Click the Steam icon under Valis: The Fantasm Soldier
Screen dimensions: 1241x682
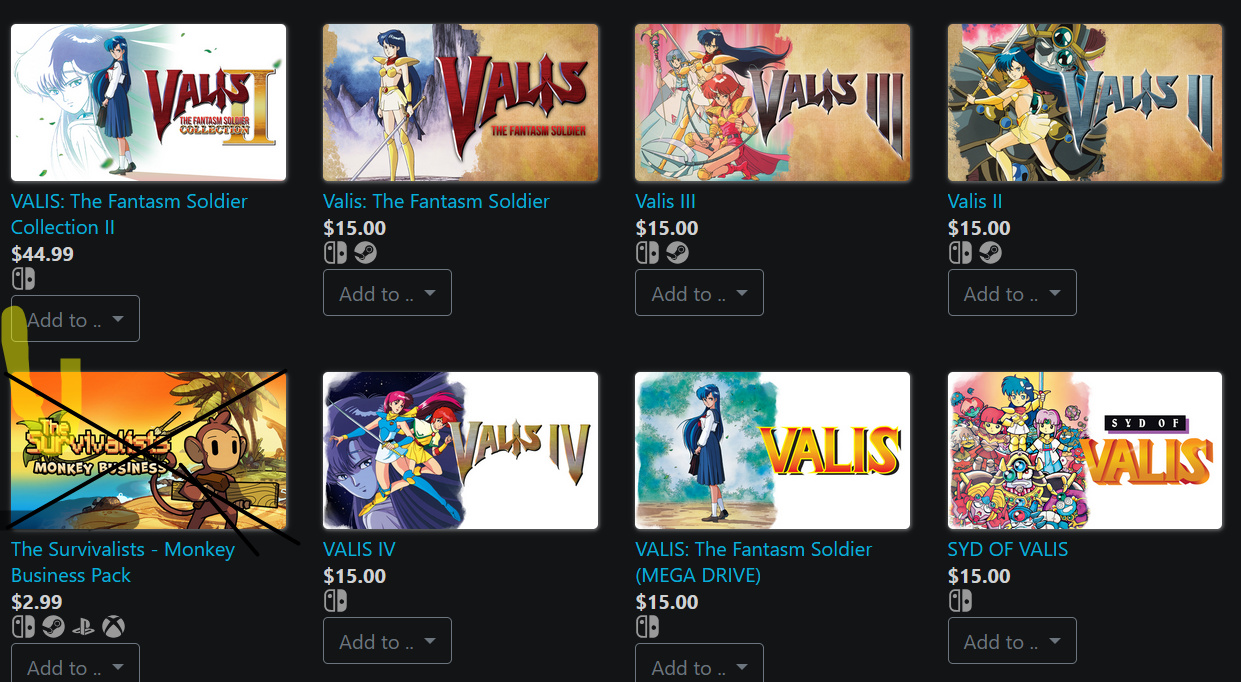[365, 253]
